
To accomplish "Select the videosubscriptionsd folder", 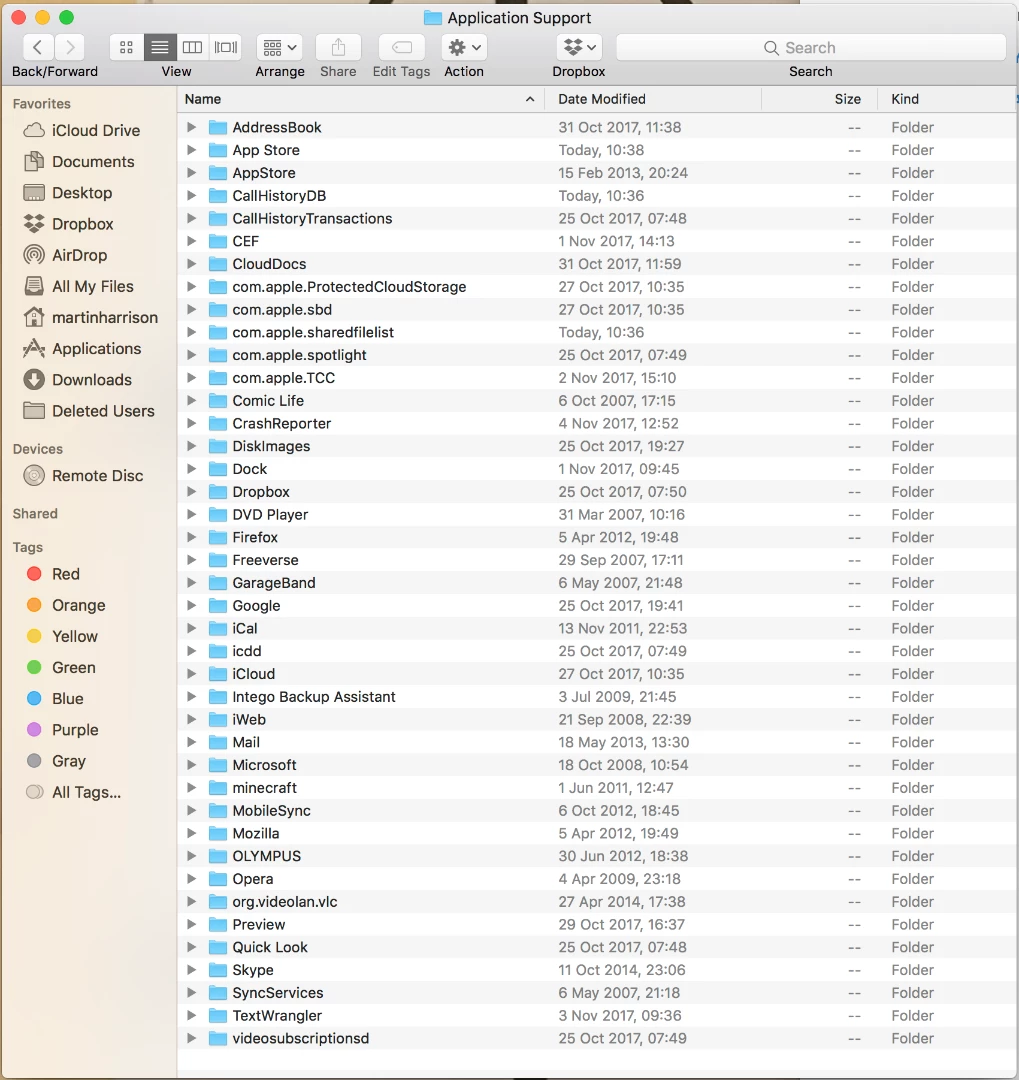I will click(x=597, y=1038).
